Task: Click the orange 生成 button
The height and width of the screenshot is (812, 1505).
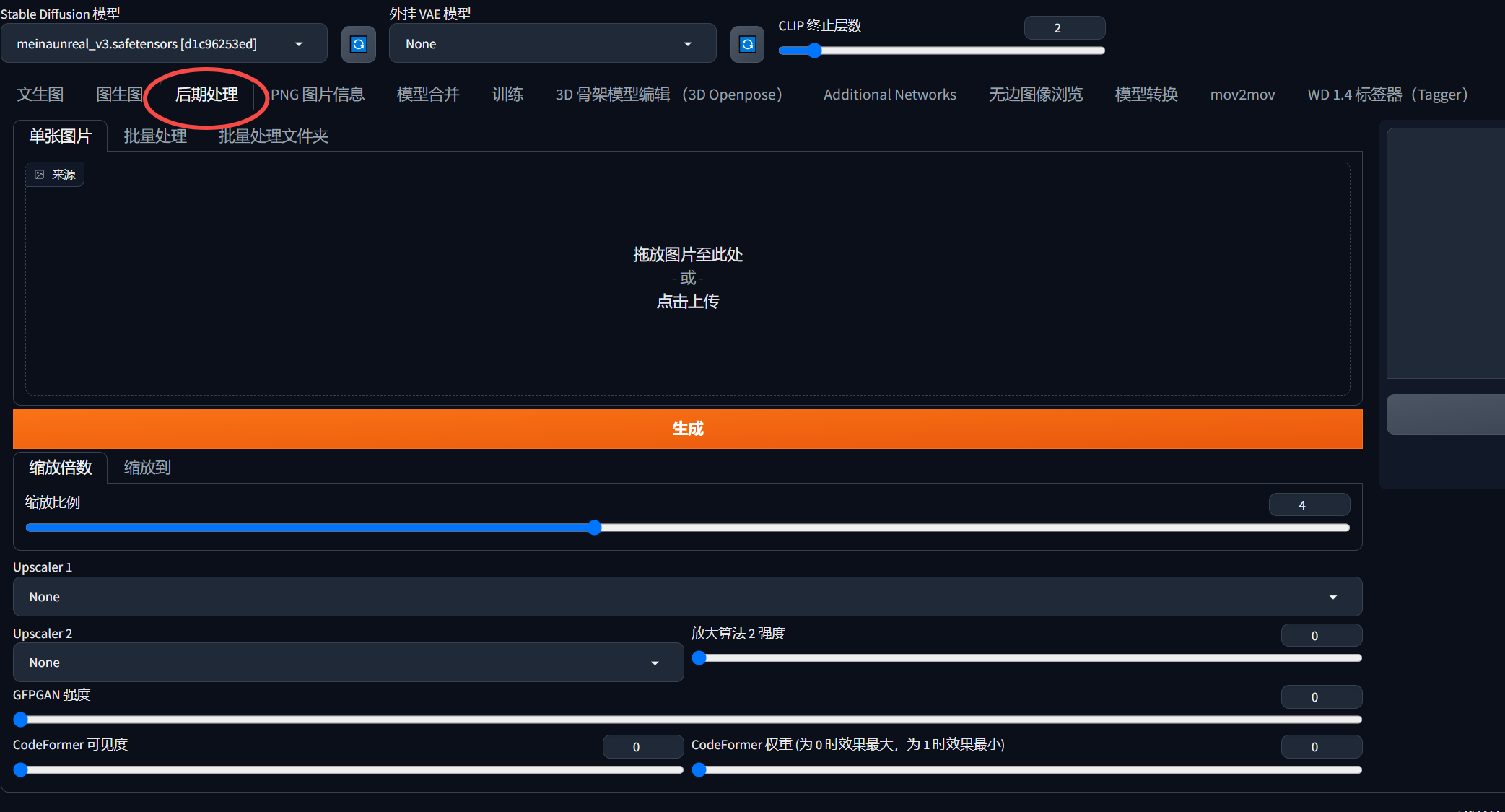Action: [x=687, y=429]
